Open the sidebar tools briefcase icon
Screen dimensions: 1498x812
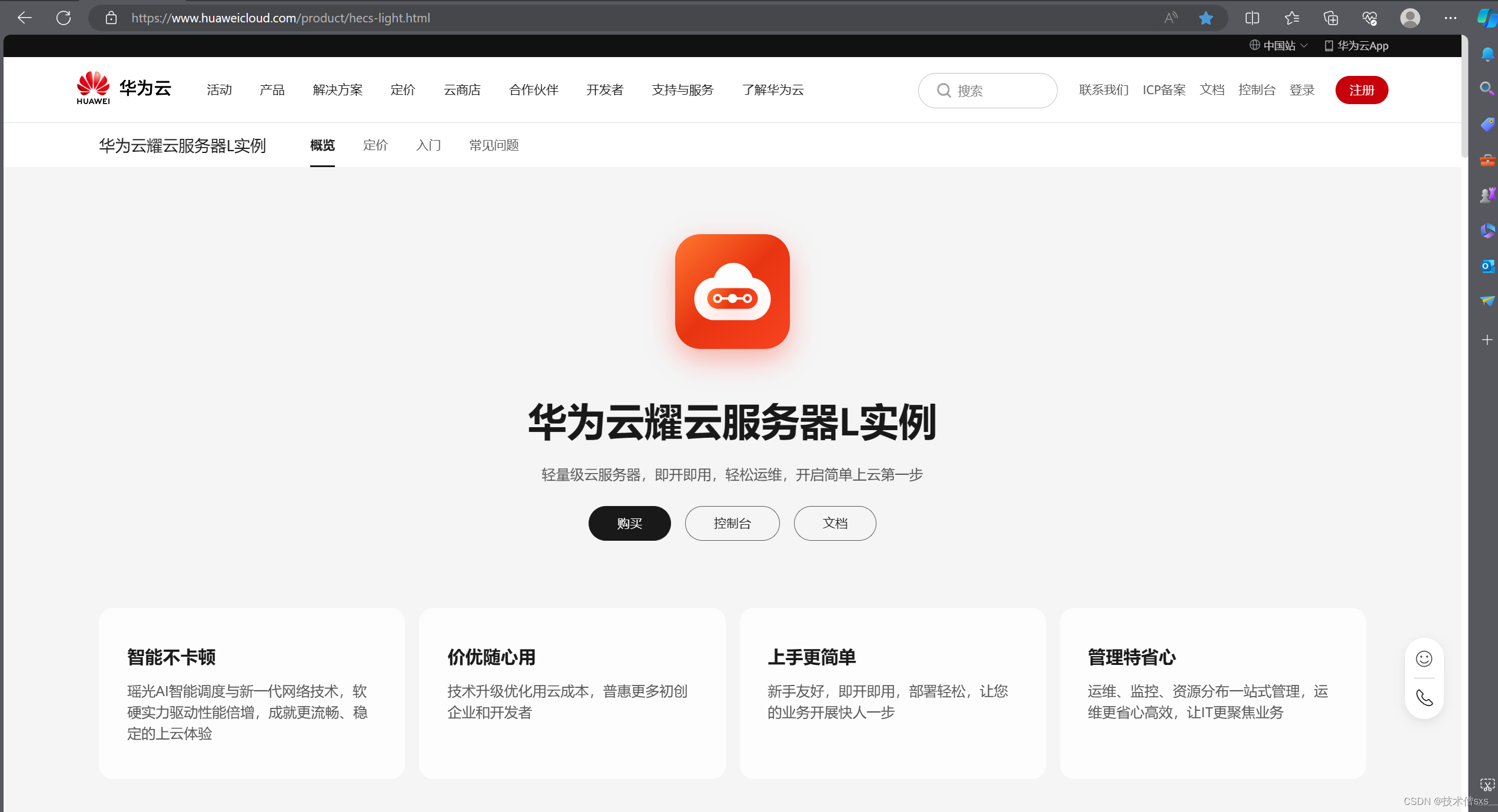click(1487, 160)
